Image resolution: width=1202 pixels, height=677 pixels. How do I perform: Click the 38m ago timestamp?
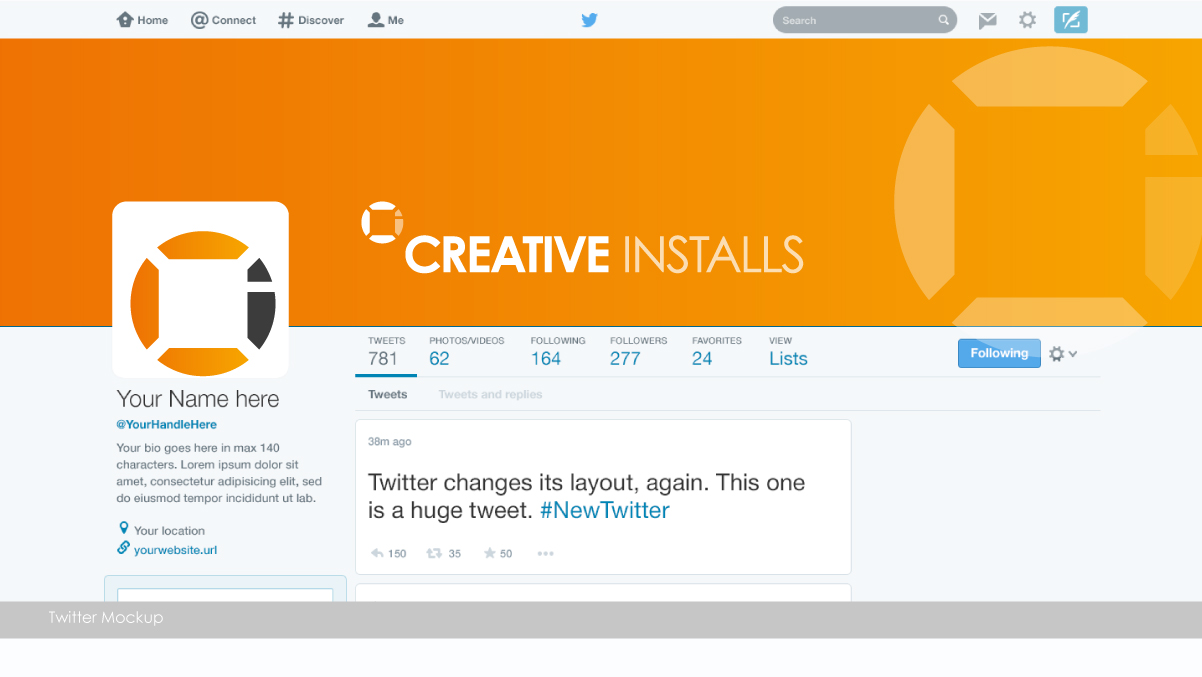pyautogui.click(x=389, y=441)
